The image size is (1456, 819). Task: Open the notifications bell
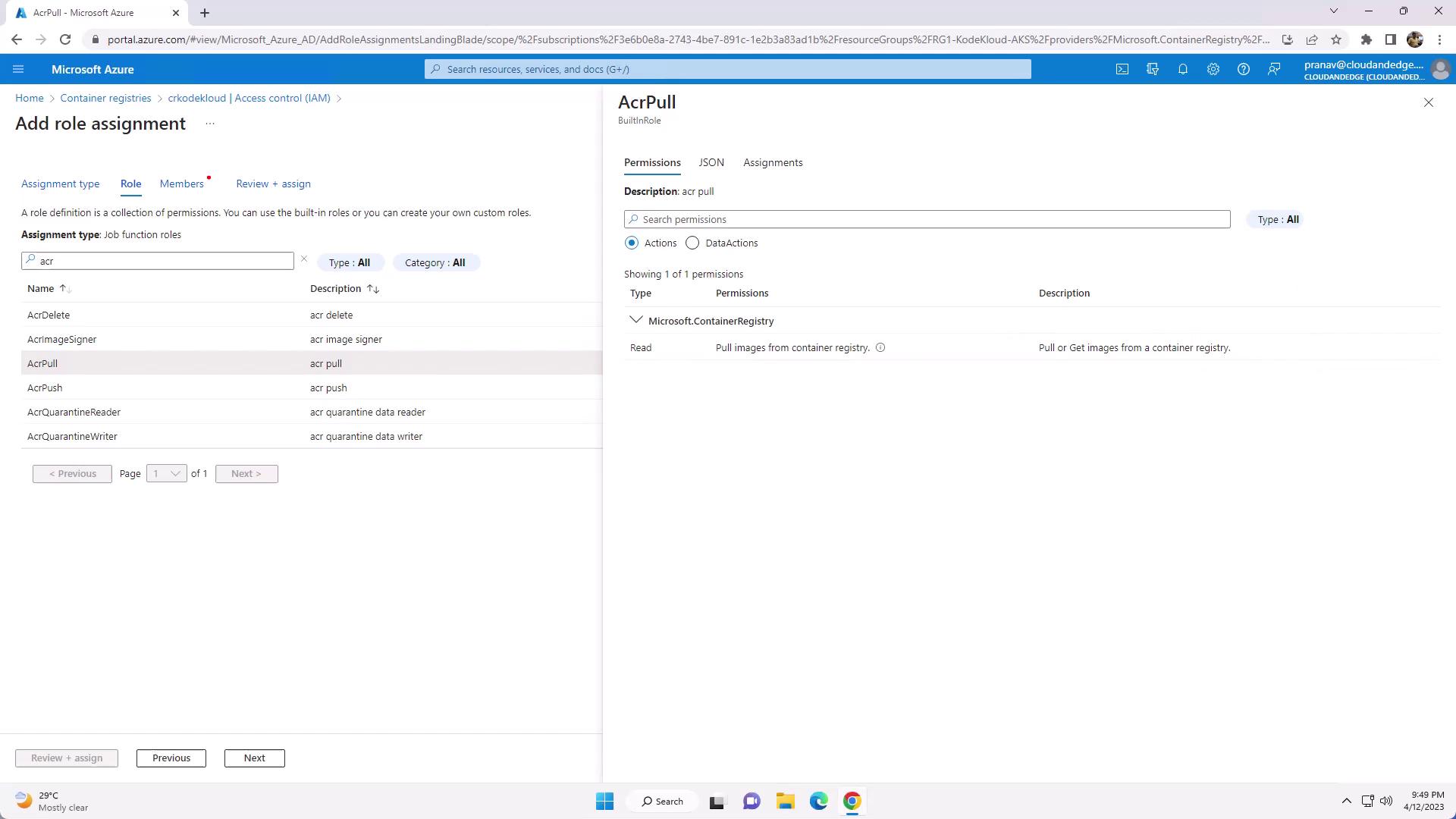click(1183, 69)
